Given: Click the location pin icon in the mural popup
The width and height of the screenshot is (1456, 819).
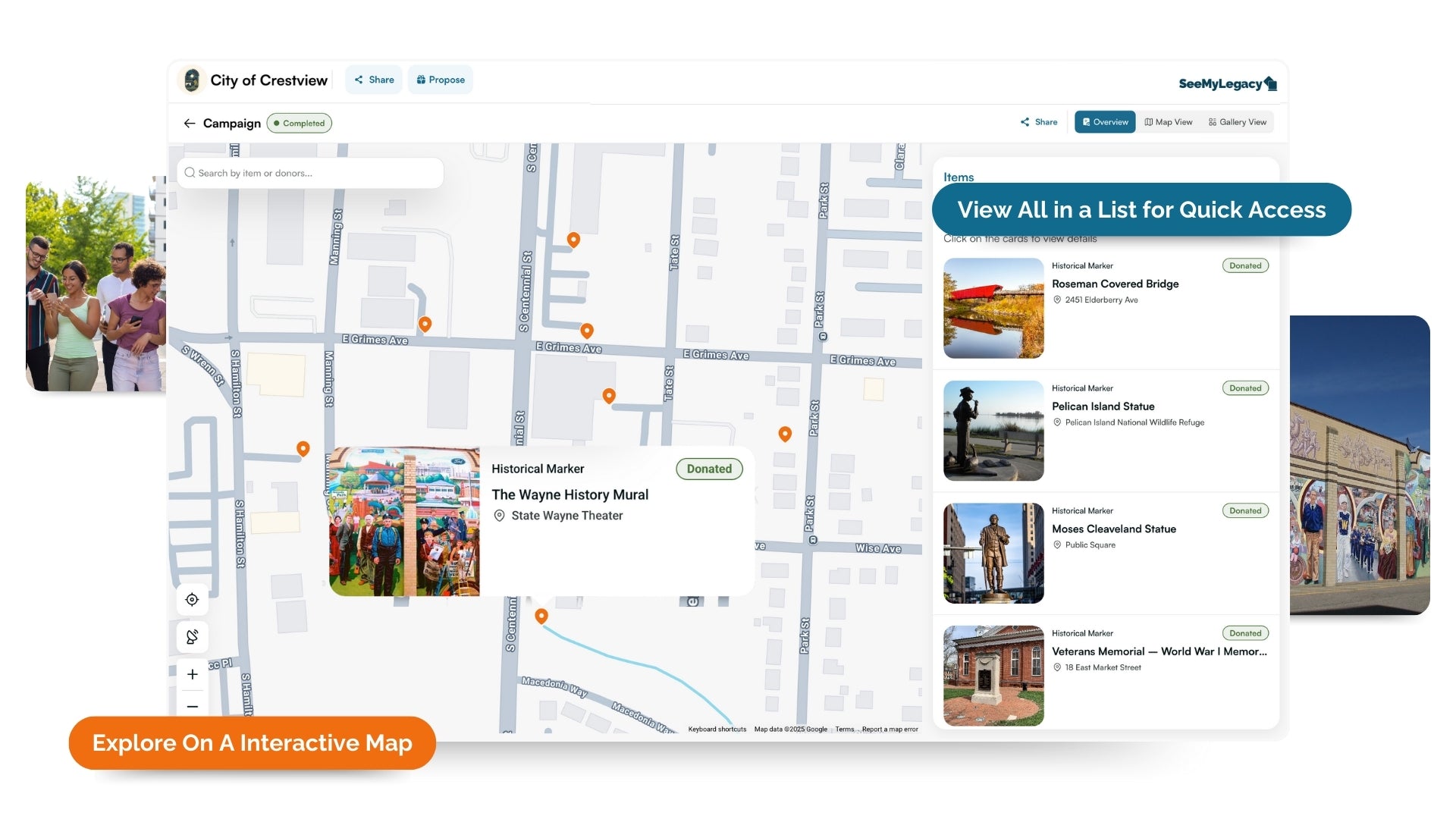Looking at the screenshot, I should 499,516.
